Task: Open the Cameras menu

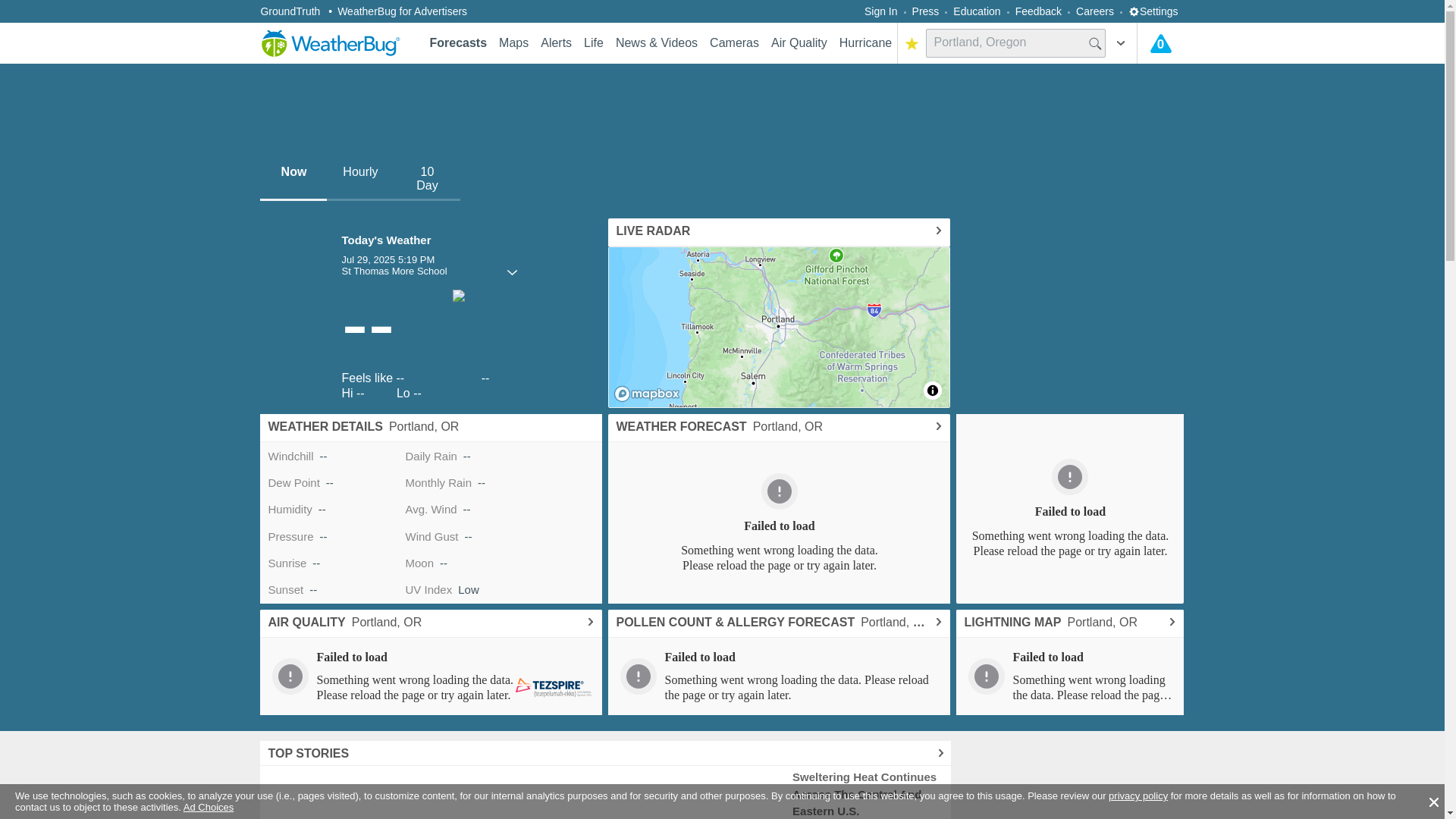Action: [x=734, y=43]
